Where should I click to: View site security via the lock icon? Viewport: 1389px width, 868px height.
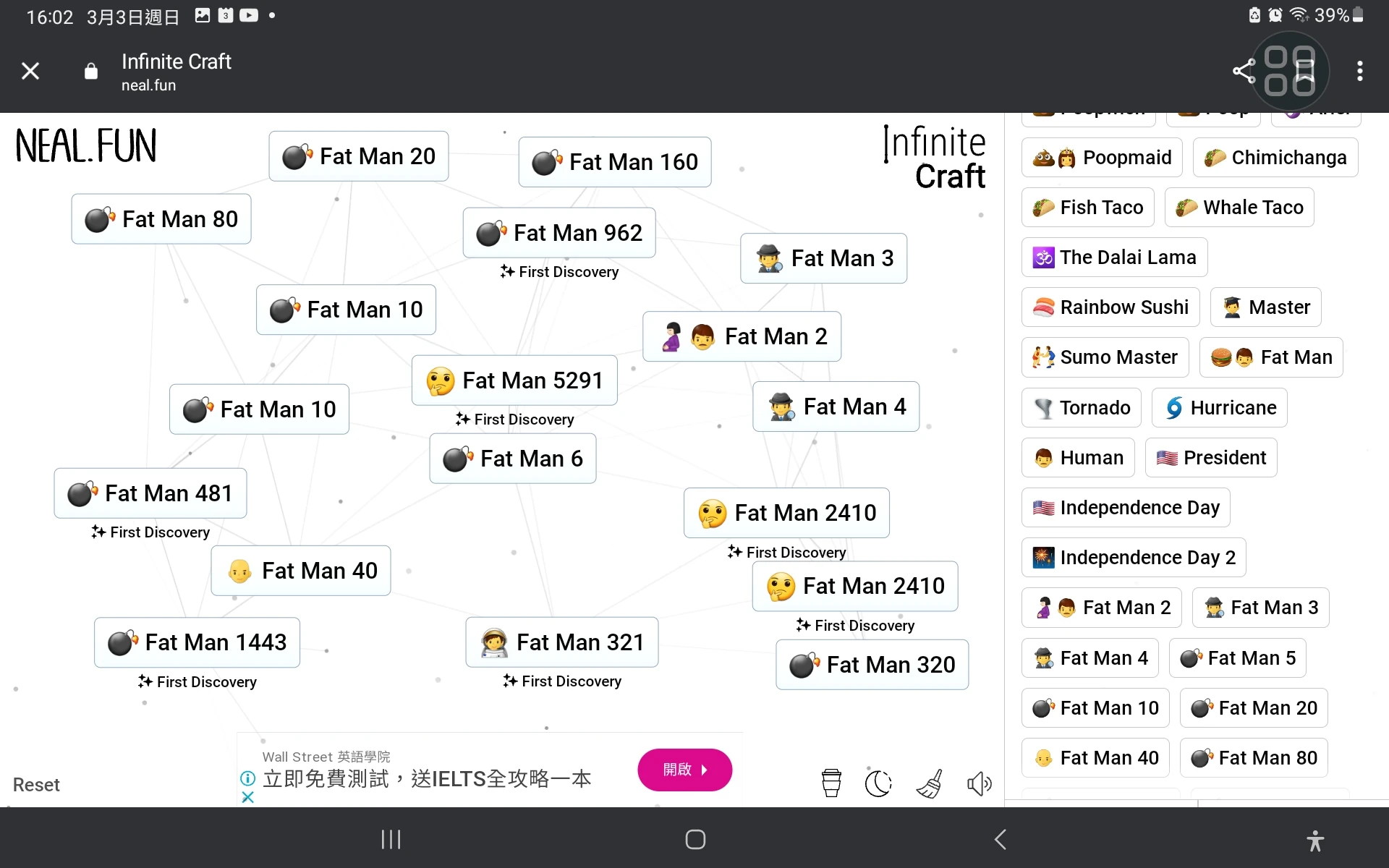coord(90,71)
